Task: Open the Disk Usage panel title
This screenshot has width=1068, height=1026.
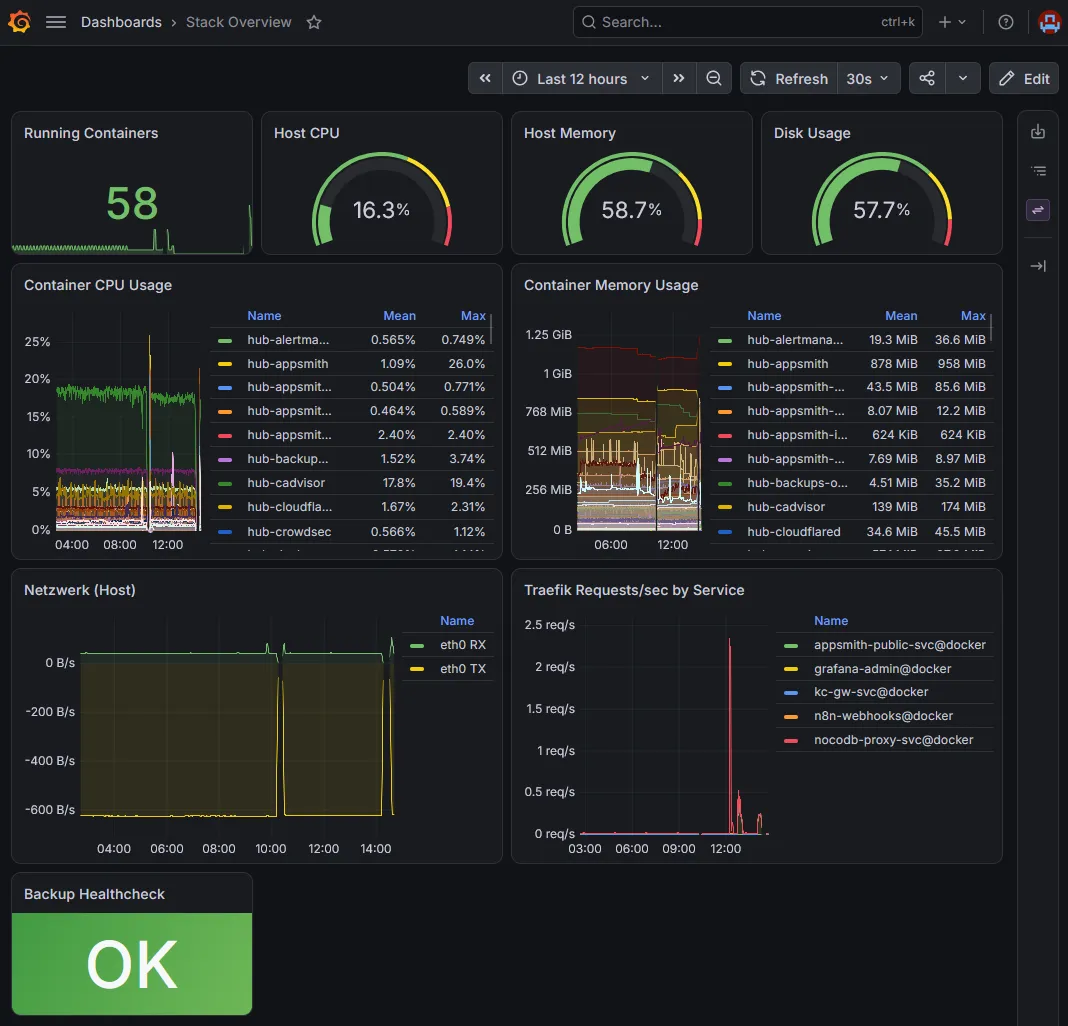Action: tap(812, 133)
